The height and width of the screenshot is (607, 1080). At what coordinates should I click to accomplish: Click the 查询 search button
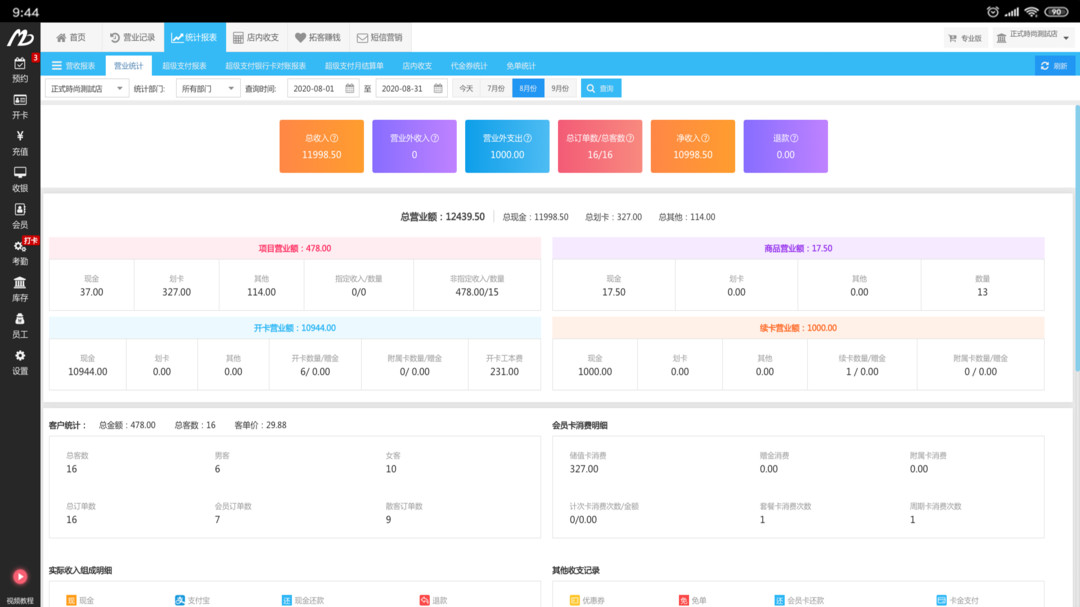[602, 88]
